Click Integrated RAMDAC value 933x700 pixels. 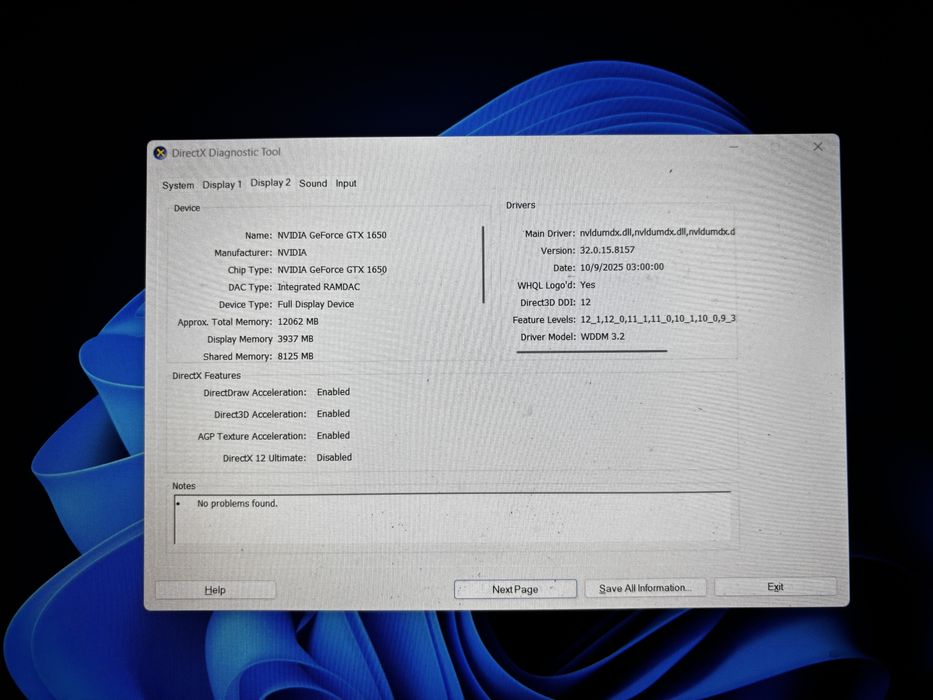coord(319,287)
